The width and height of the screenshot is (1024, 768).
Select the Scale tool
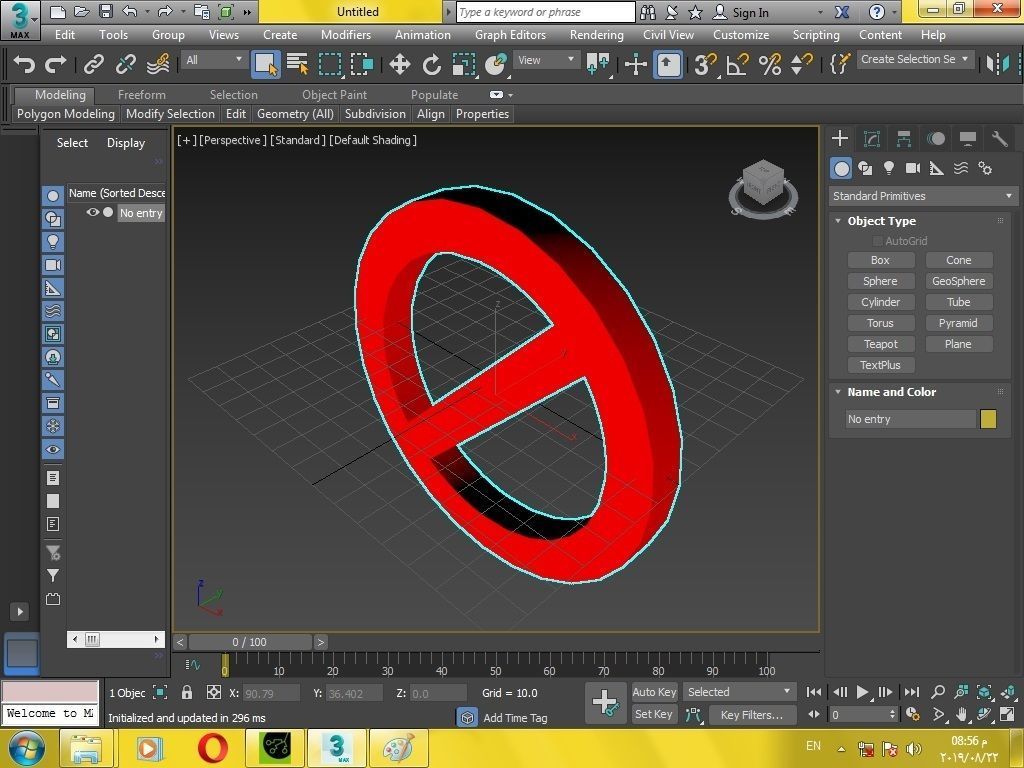464,64
